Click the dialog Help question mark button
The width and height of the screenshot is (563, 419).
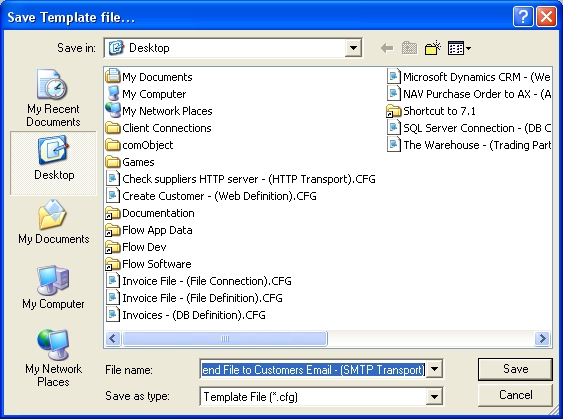[x=523, y=17]
